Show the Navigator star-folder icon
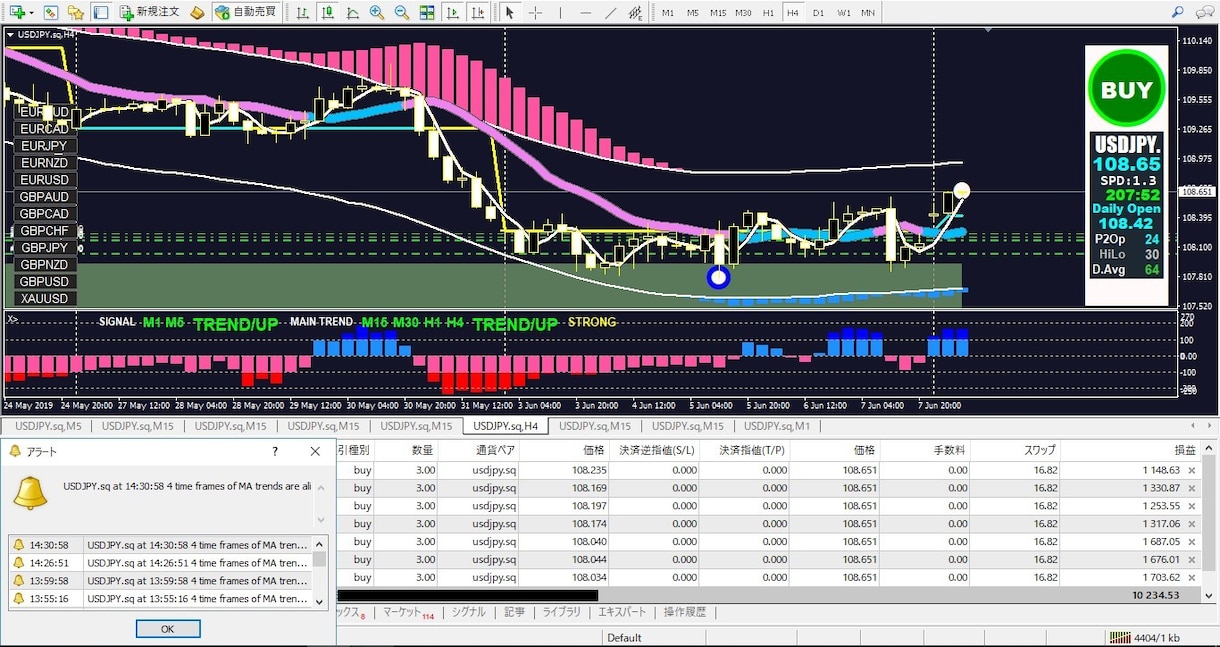The height and width of the screenshot is (647, 1220). (x=75, y=12)
